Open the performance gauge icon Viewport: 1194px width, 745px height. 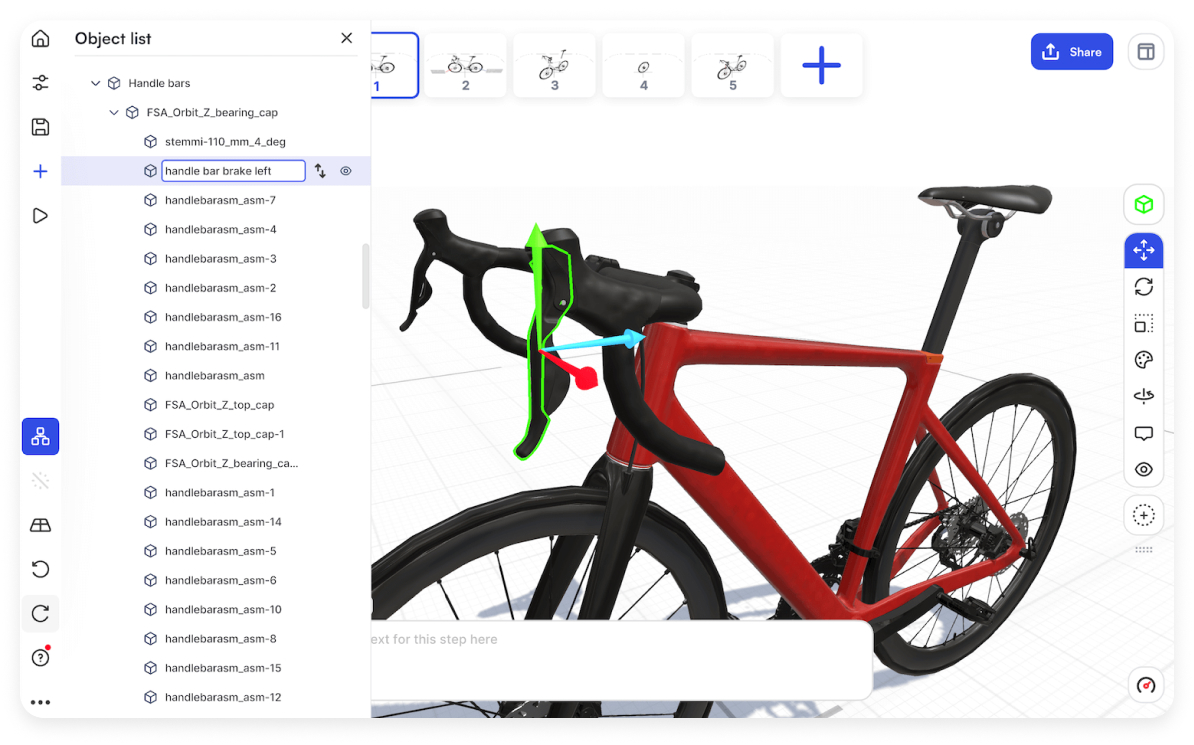1145,686
